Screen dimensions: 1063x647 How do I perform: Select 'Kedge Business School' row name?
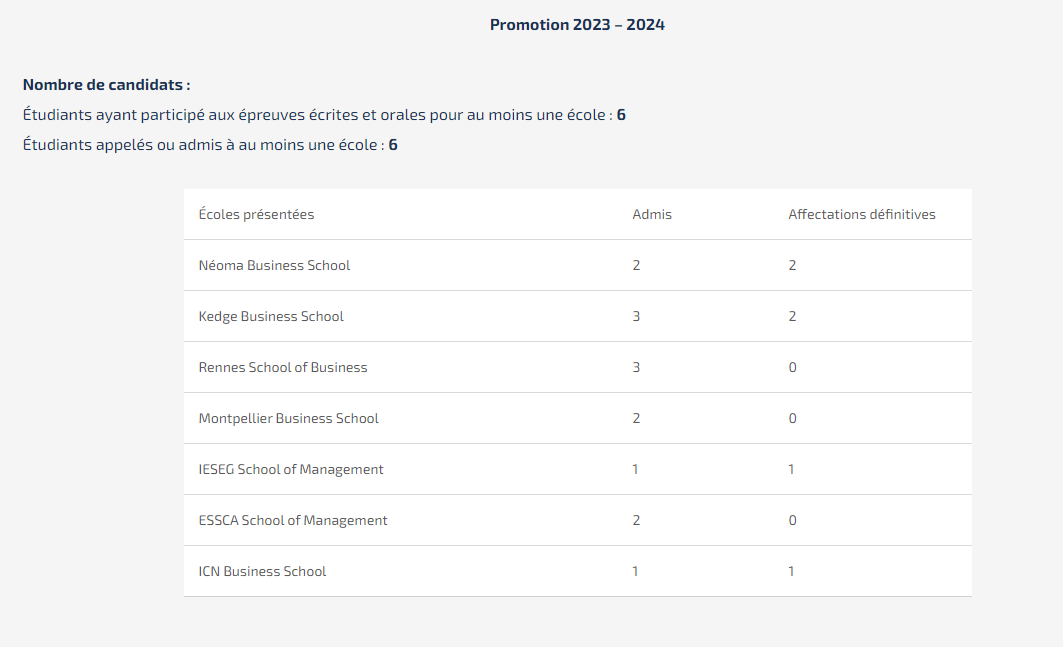point(270,316)
